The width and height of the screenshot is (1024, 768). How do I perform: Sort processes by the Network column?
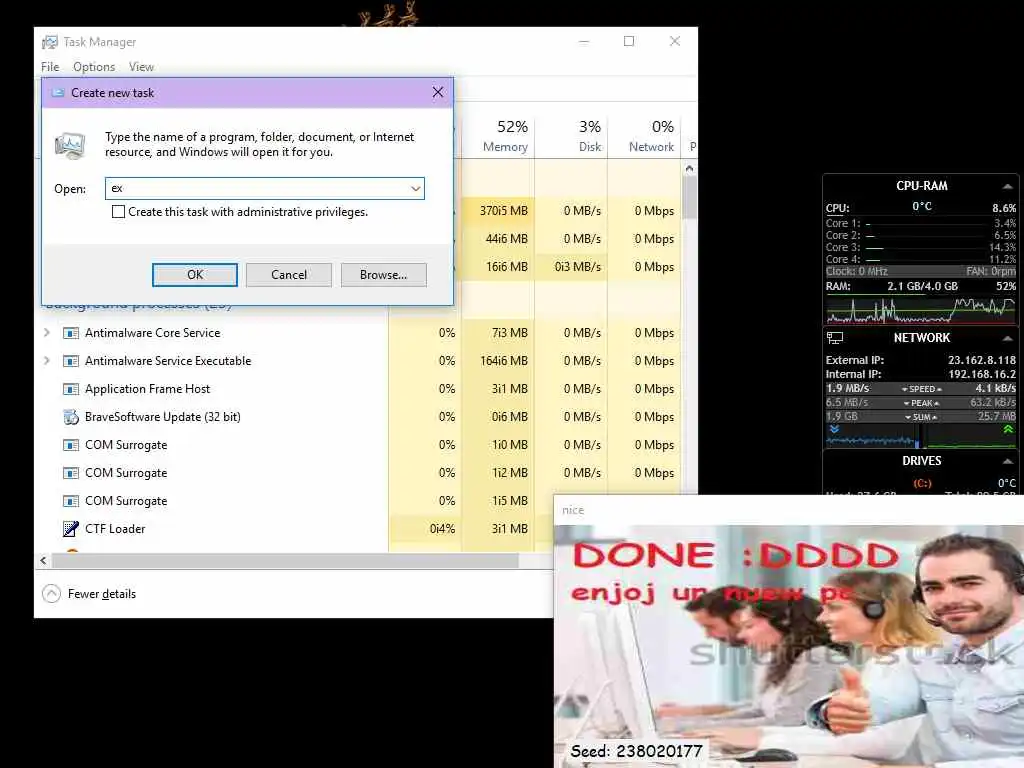(644, 136)
